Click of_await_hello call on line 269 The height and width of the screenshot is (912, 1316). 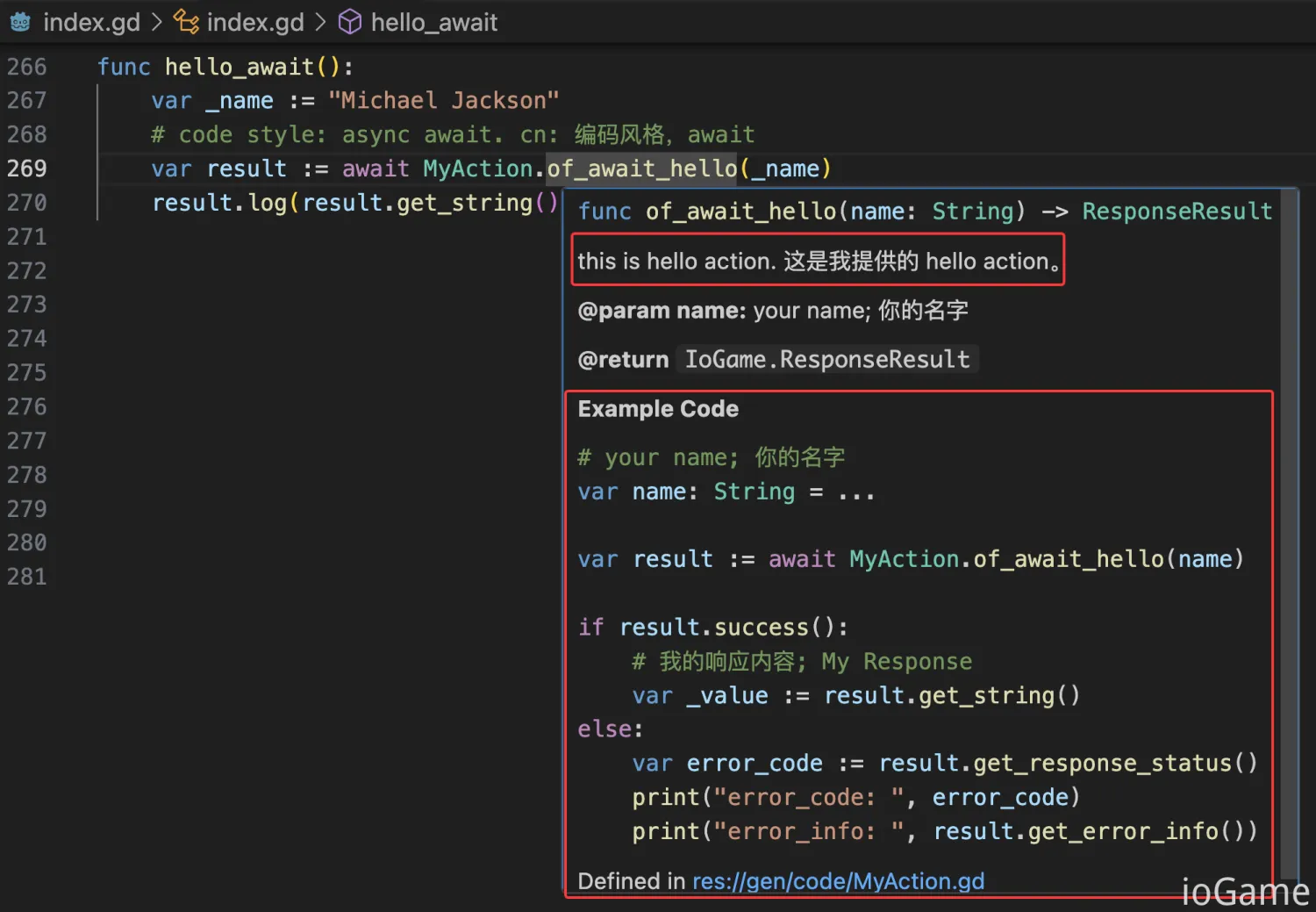642,169
